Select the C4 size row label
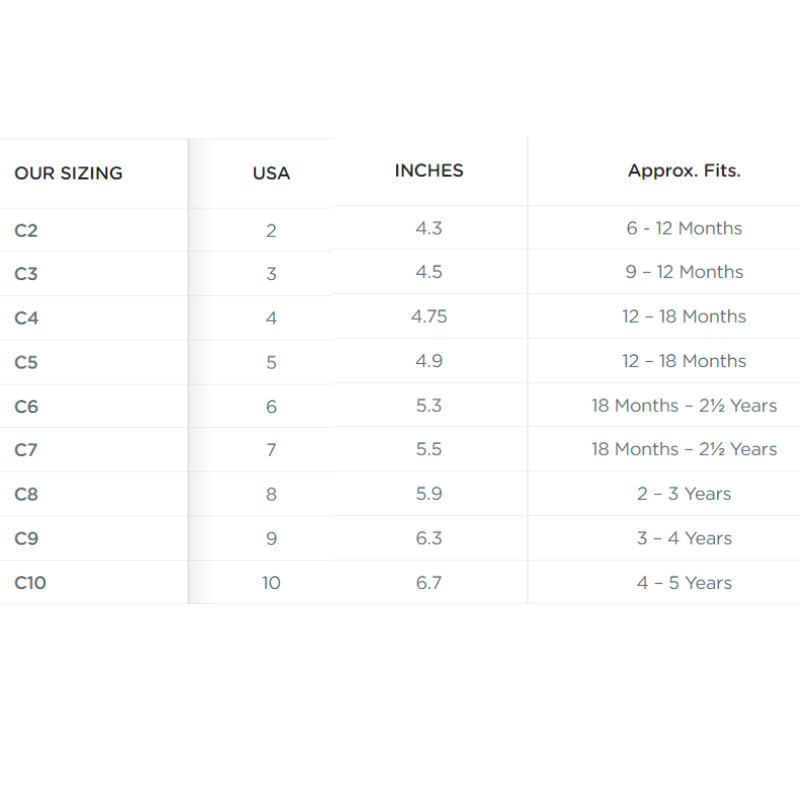The image size is (800, 800). tap(26, 318)
